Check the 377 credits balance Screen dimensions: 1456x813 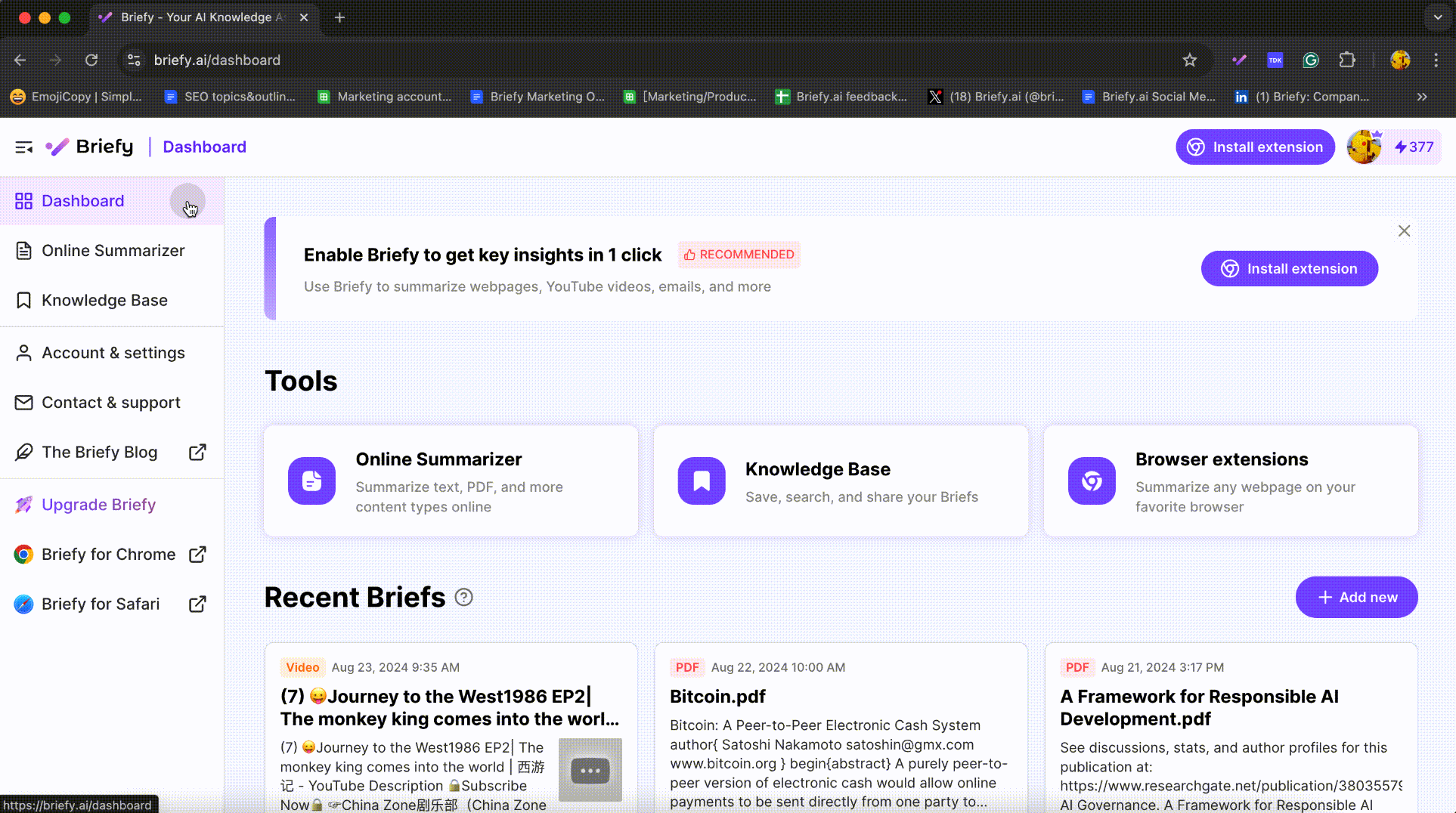pos(1414,147)
